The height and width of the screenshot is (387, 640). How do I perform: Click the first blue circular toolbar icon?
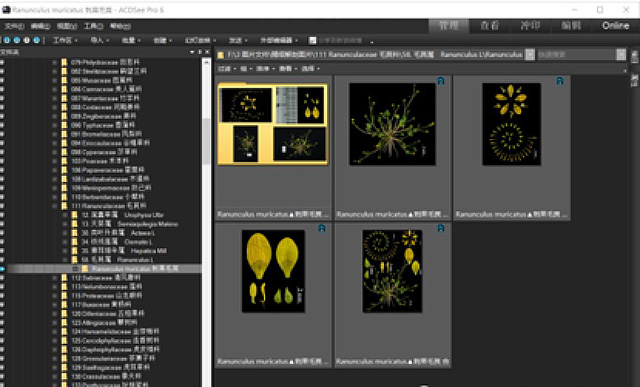[x=7, y=40]
